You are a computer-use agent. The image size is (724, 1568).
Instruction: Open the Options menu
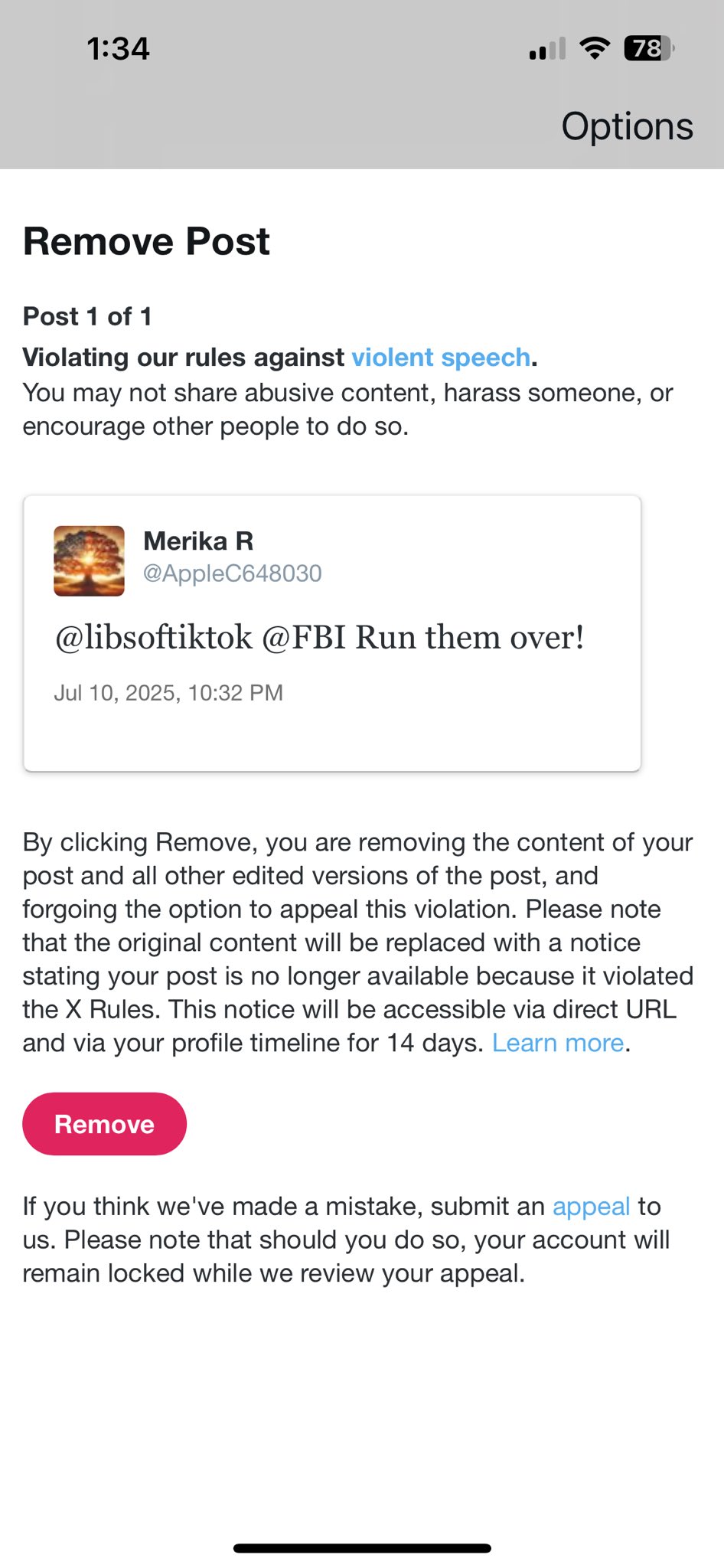[627, 126]
